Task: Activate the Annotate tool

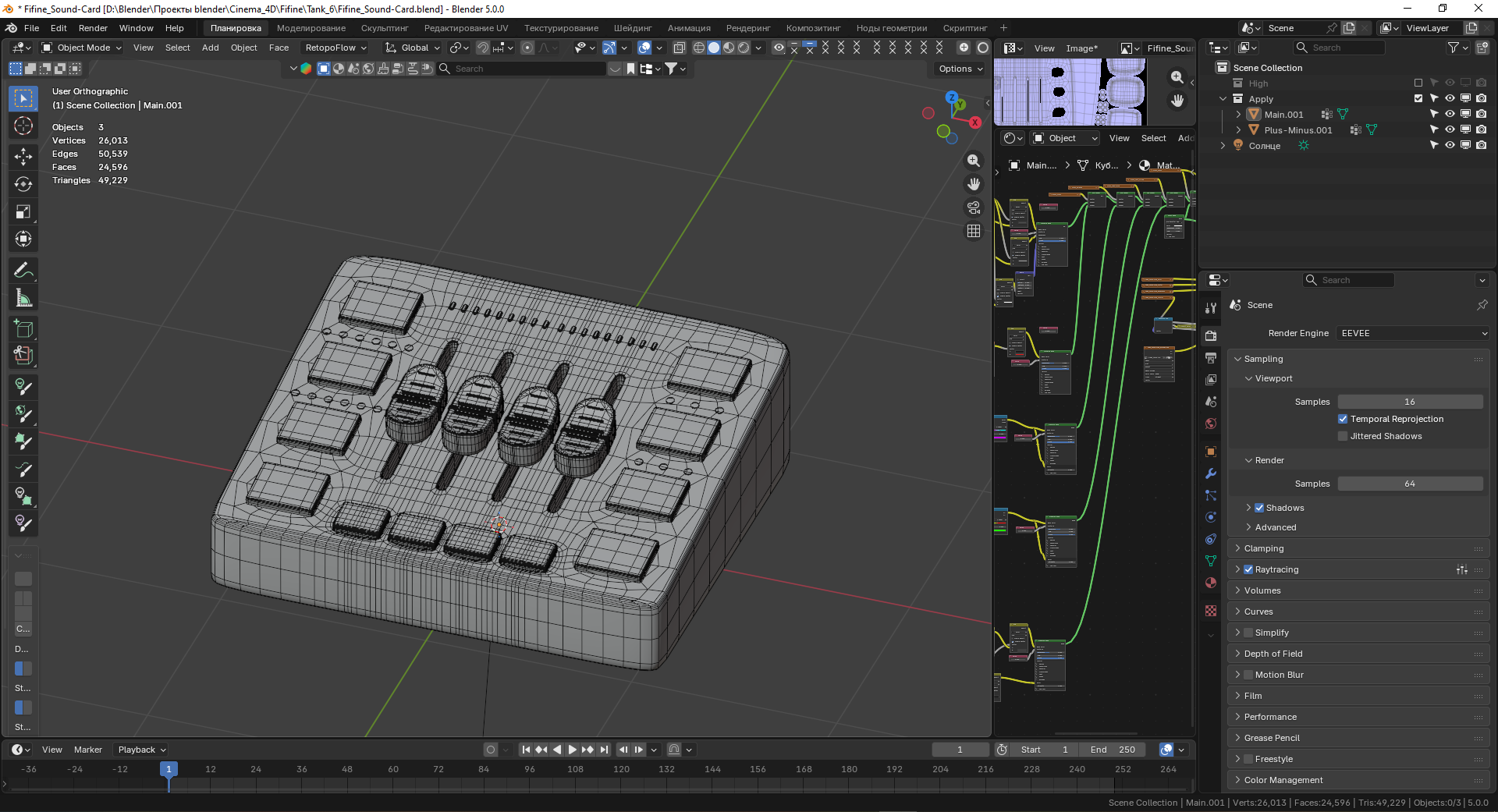Action: coord(23,271)
